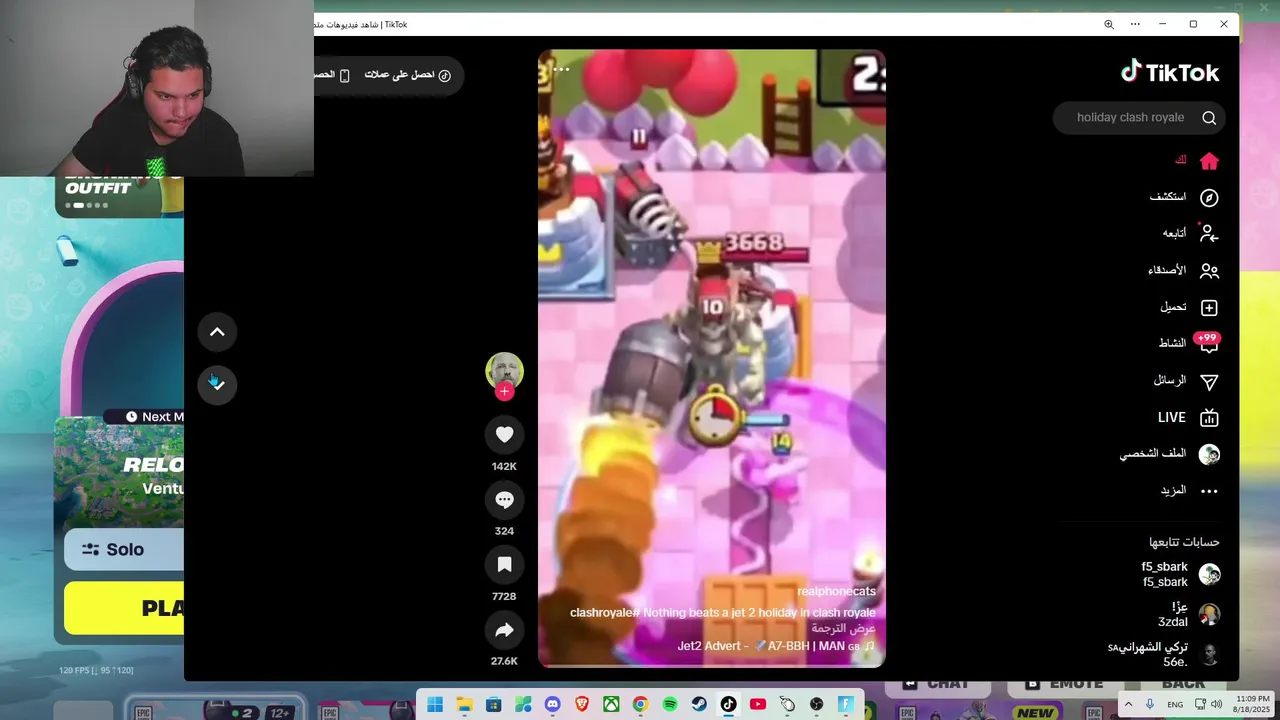The height and width of the screenshot is (720, 1280).
Task: Open the Following person icon
Action: 1209,234
